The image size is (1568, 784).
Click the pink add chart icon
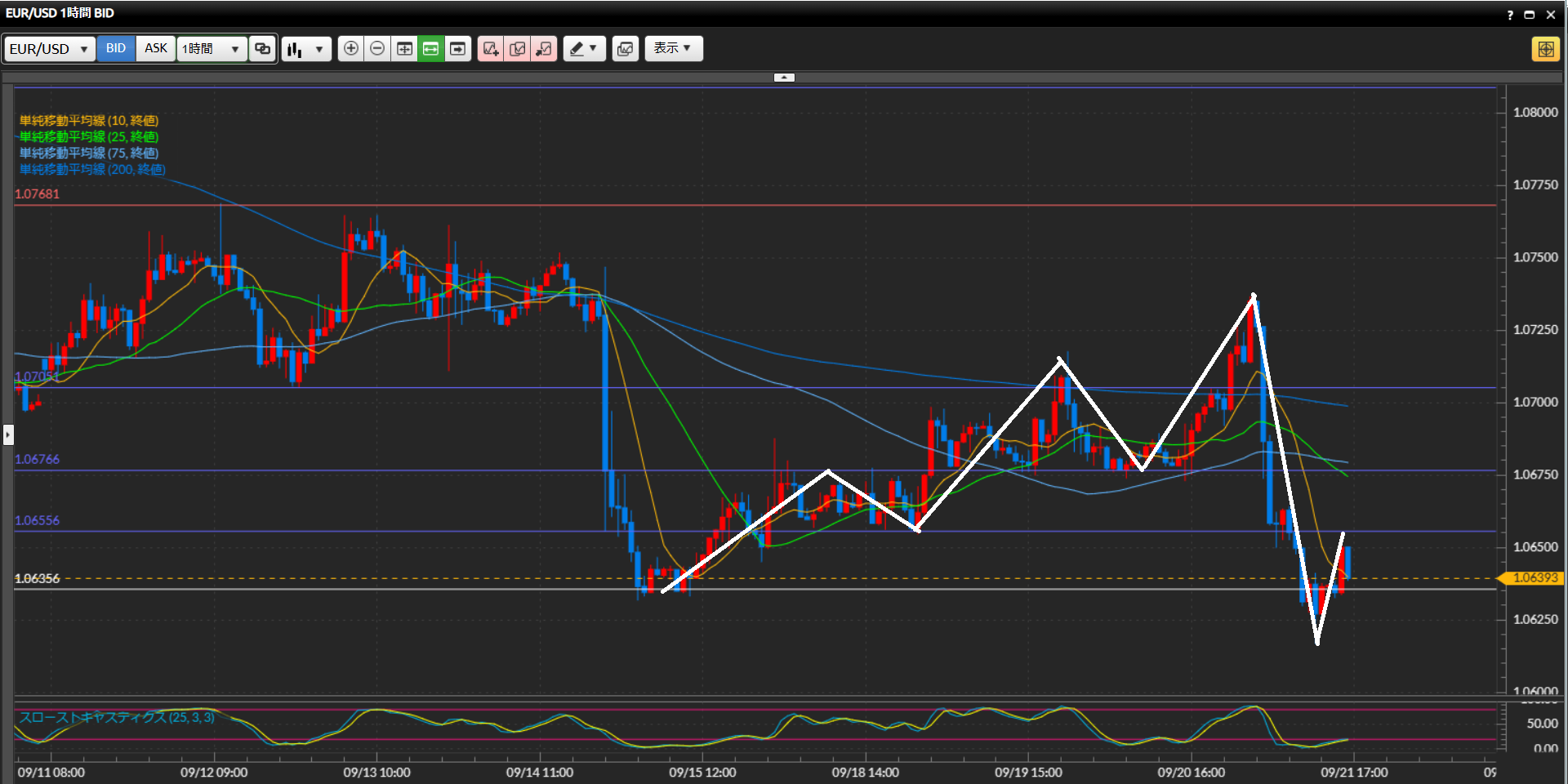(x=490, y=49)
